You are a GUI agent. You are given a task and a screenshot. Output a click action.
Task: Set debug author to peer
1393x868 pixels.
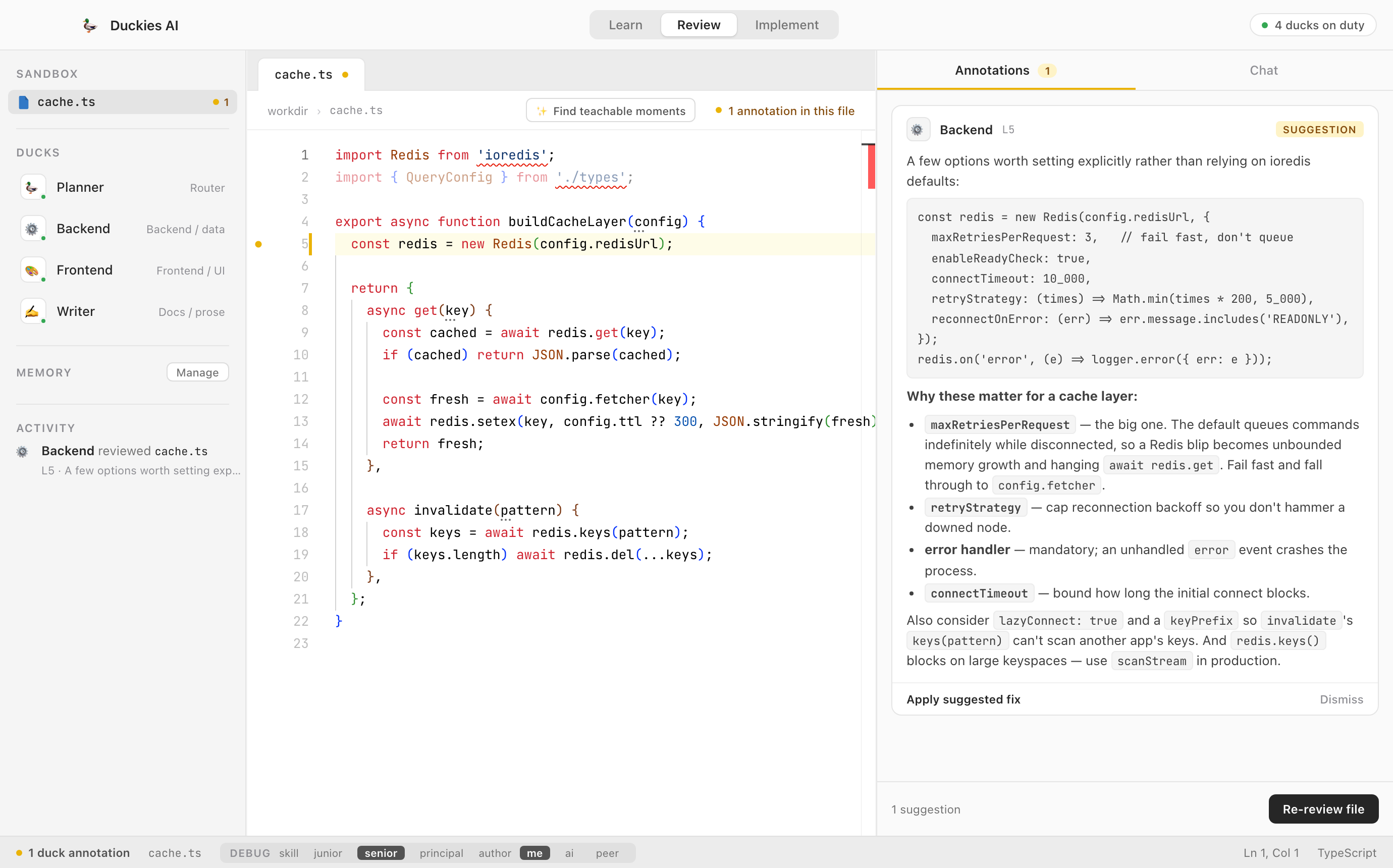click(607, 853)
